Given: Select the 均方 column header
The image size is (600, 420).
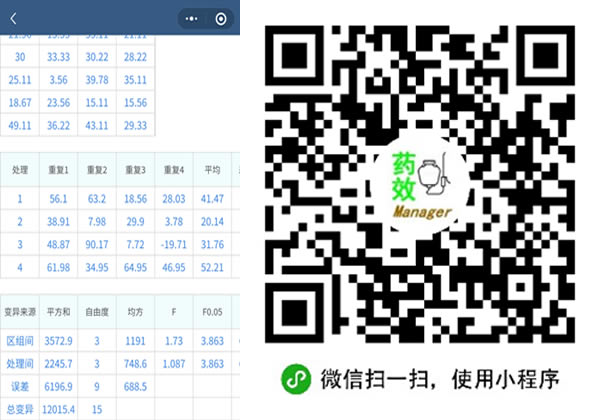Looking at the screenshot, I should click(135, 312).
